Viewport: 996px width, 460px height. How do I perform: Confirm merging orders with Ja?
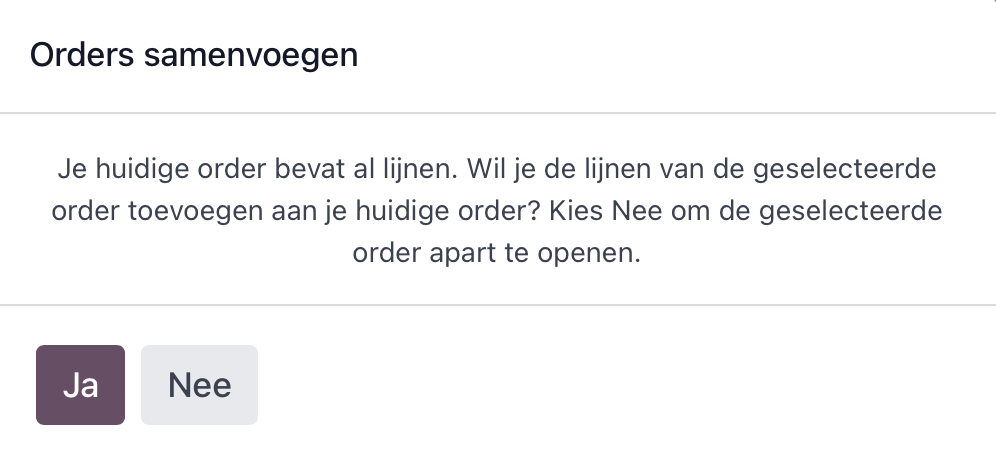point(80,385)
